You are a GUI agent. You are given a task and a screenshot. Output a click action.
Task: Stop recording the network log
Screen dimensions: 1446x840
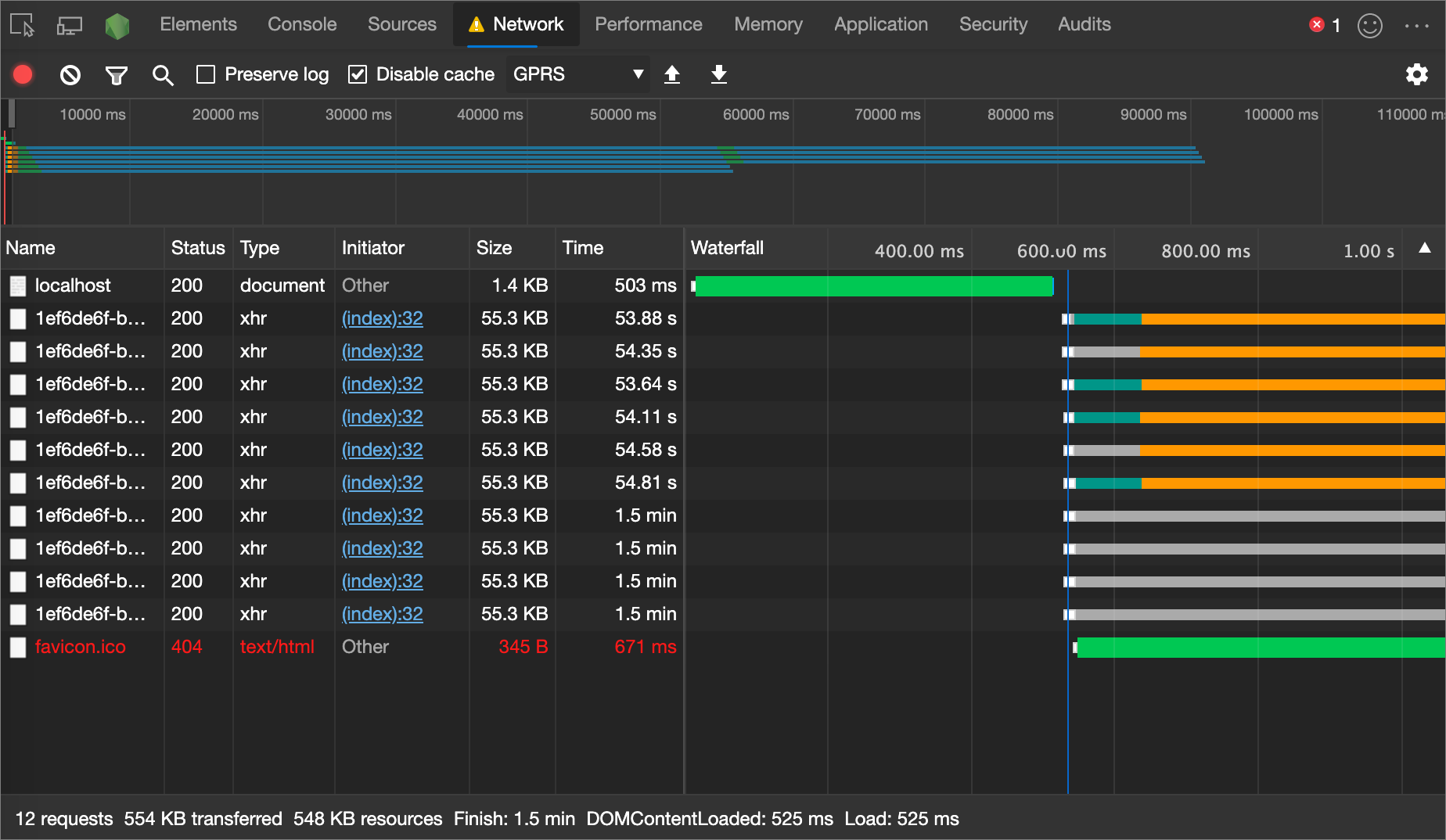point(23,74)
